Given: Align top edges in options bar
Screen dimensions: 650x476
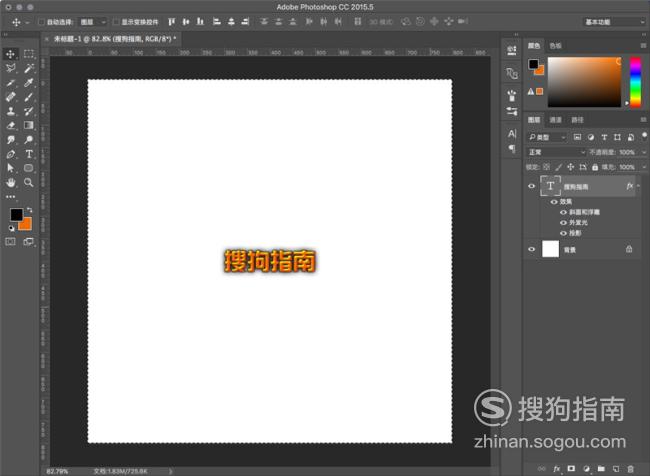Looking at the screenshot, I should 172,22.
